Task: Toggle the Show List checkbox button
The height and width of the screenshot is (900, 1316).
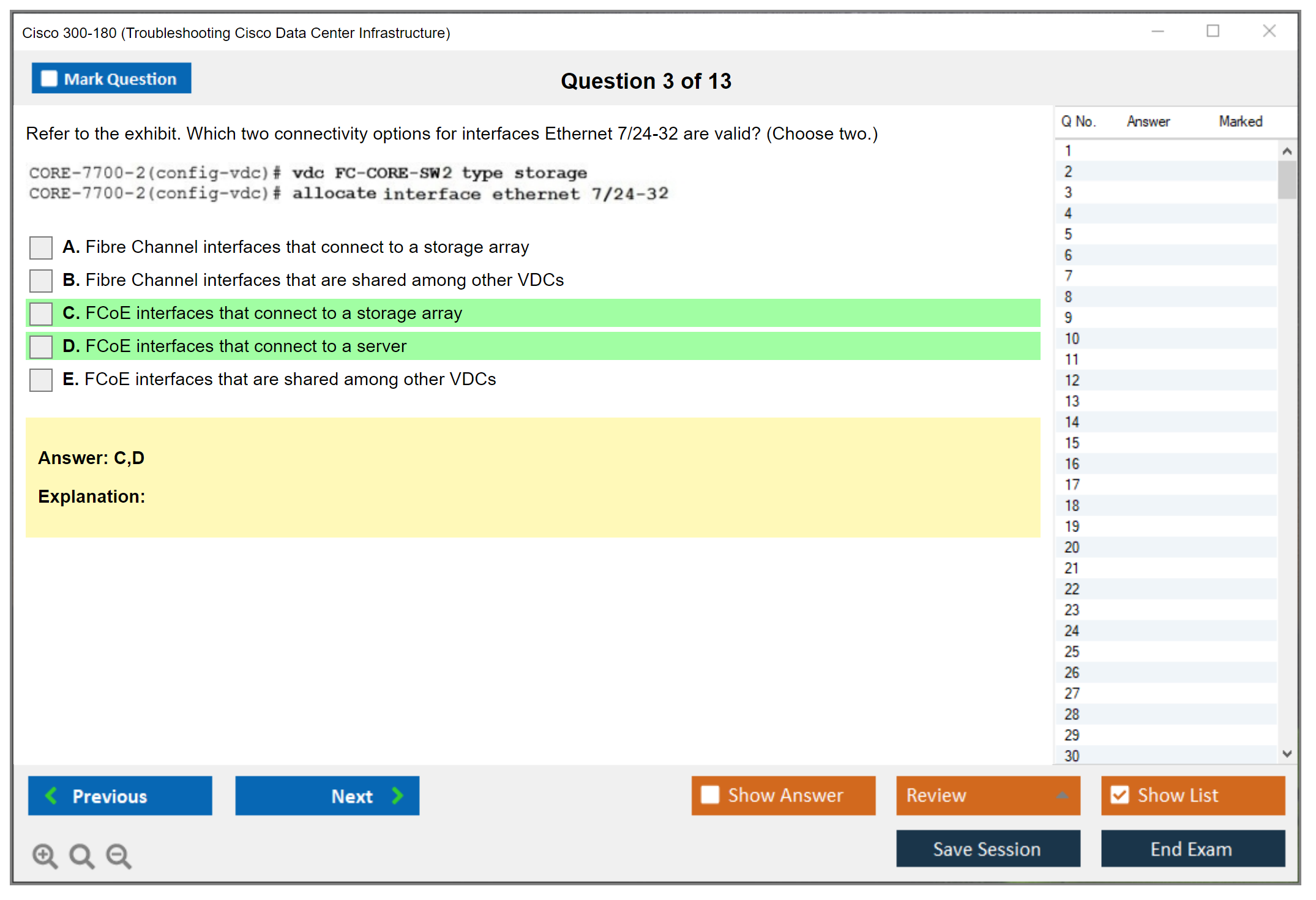Action: pos(1120,795)
